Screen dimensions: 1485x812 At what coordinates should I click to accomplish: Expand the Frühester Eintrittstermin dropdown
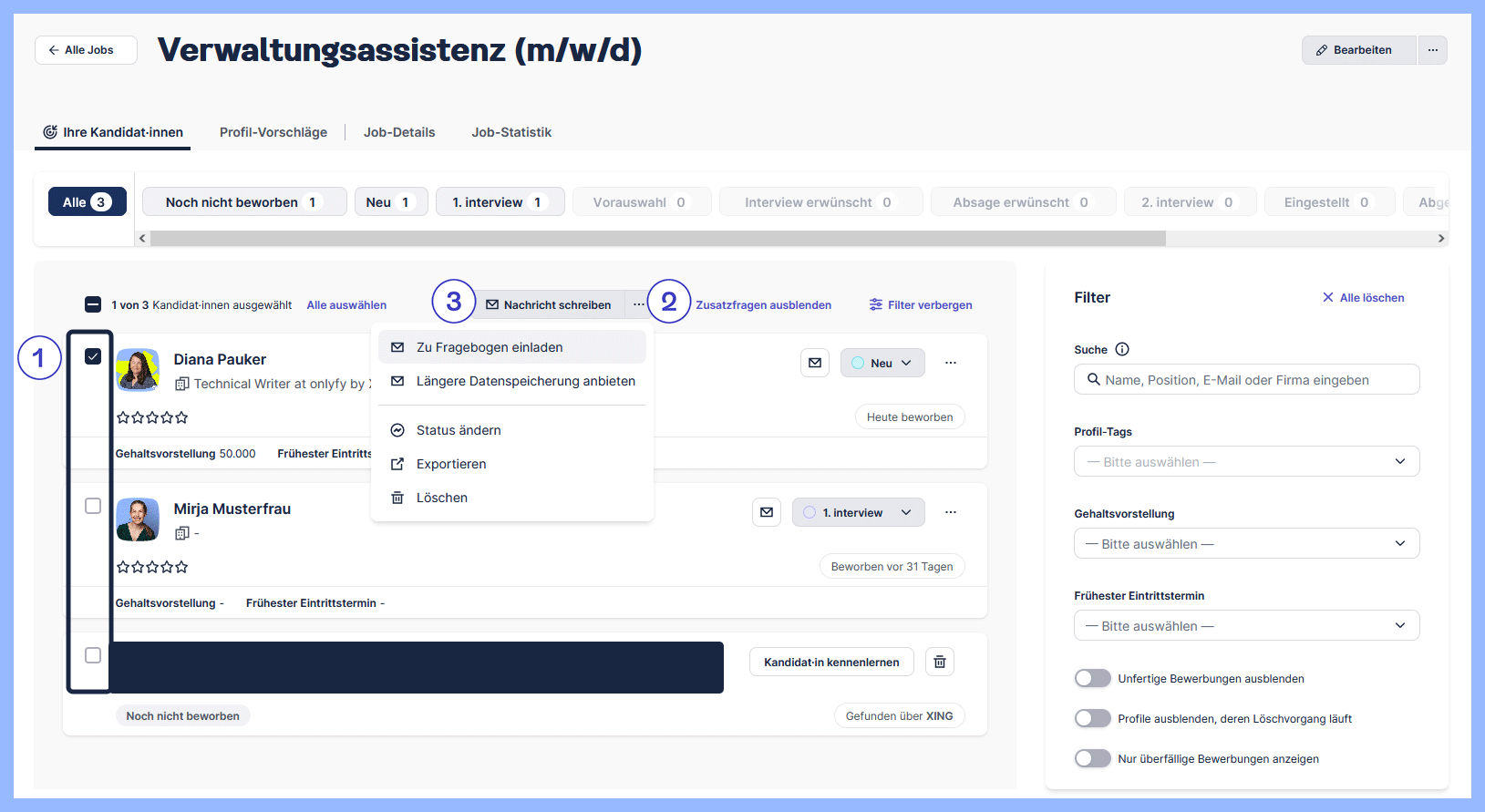click(x=1246, y=626)
